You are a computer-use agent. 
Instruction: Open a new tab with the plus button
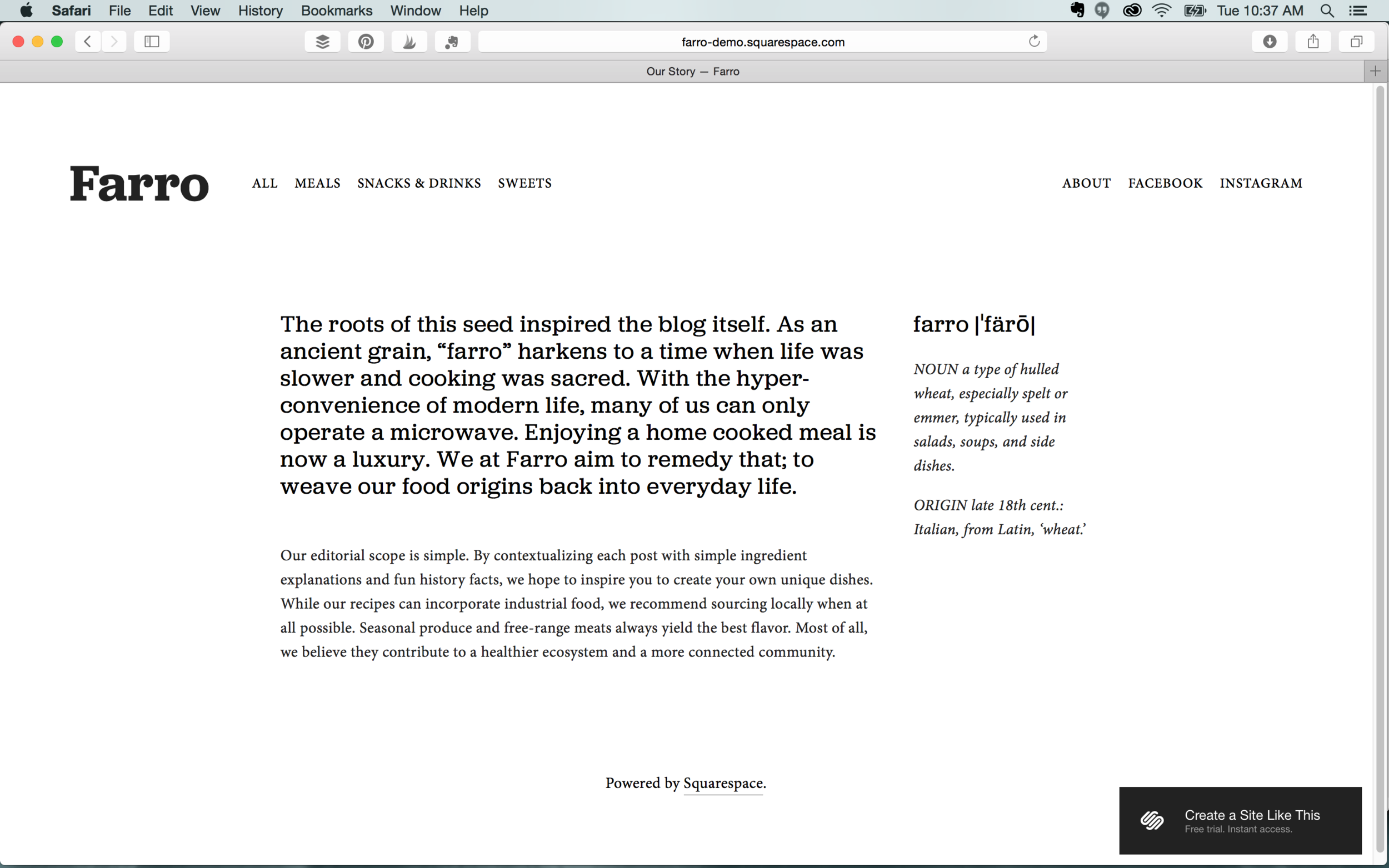tap(1375, 71)
